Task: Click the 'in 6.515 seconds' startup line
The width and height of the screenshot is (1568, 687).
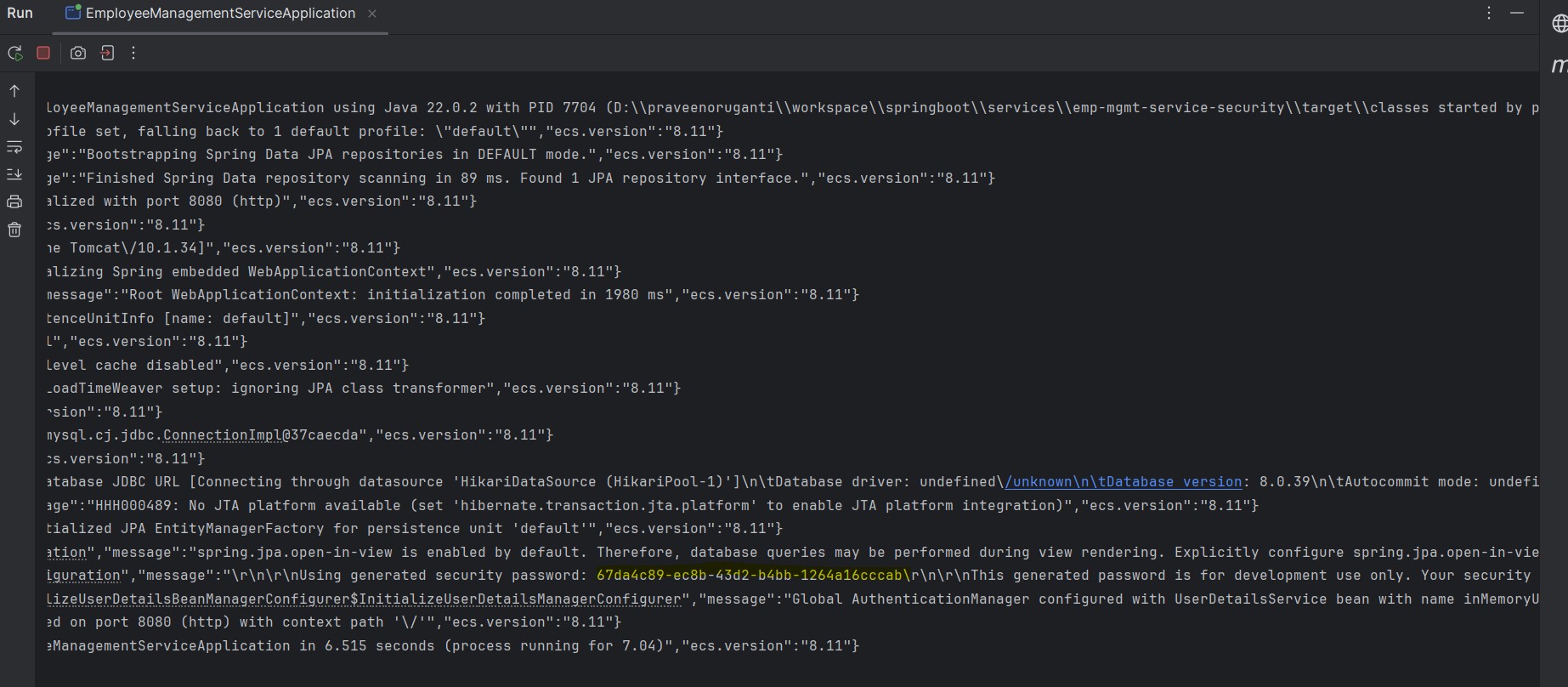Action: coord(453,646)
